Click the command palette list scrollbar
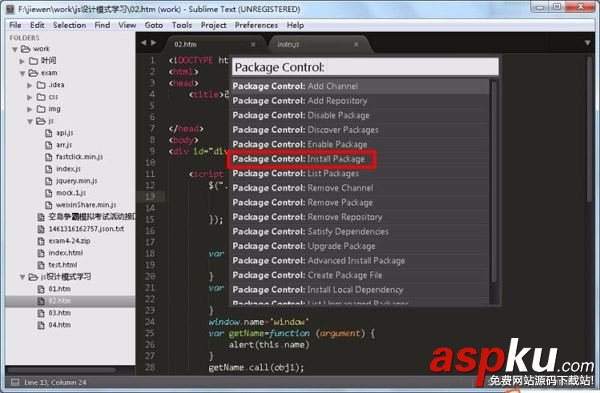600x393 pixels. click(494, 181)
